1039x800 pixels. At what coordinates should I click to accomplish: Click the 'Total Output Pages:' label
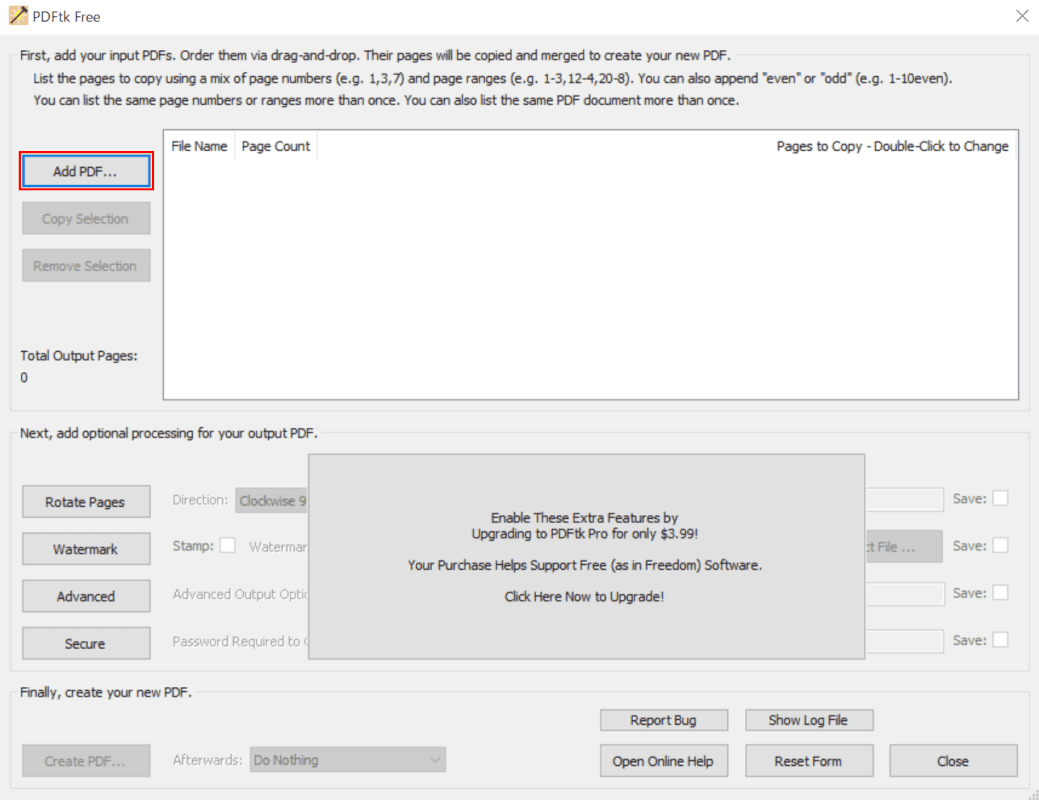[79, 355]
